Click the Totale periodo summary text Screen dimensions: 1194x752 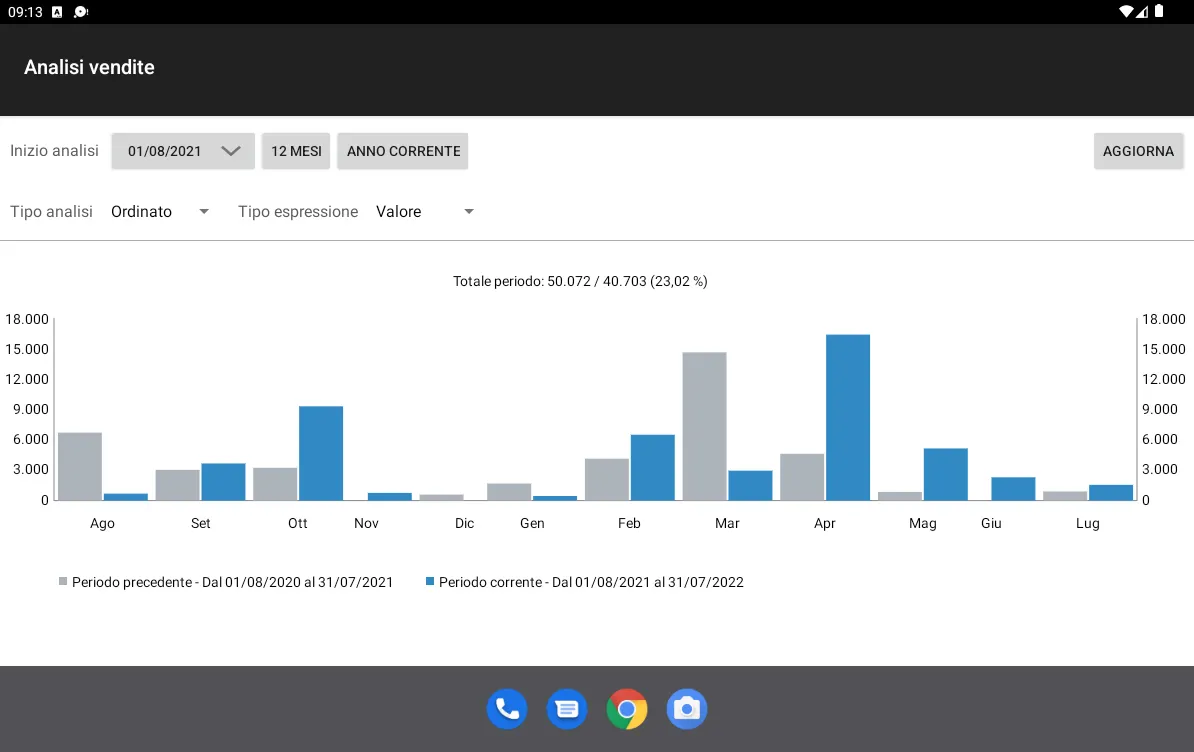[580, 282]
